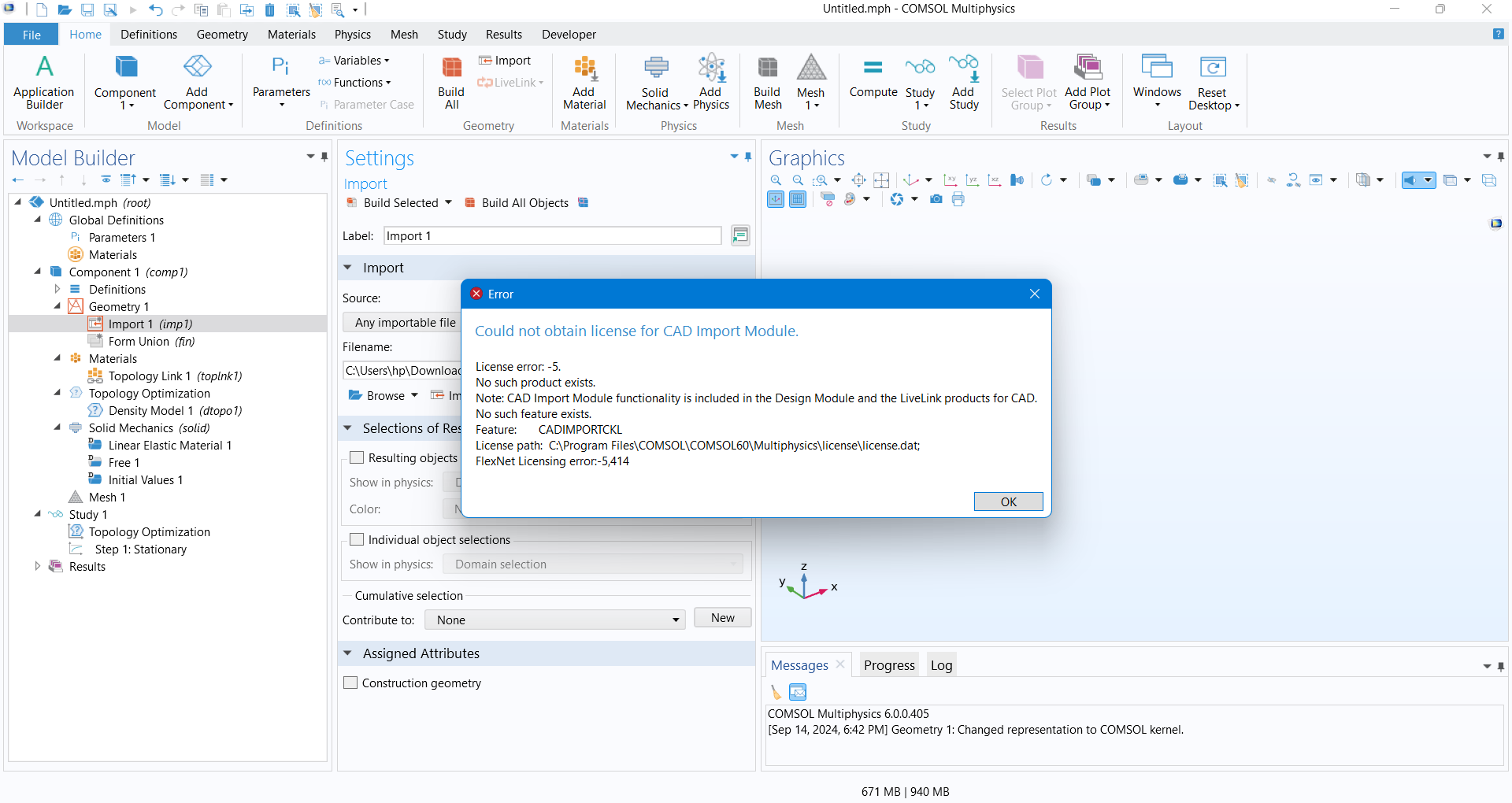The image size is (1512, 803).
Task: Toggle the Resulting objects selection checkbox
Action: [x=357, y=457]
